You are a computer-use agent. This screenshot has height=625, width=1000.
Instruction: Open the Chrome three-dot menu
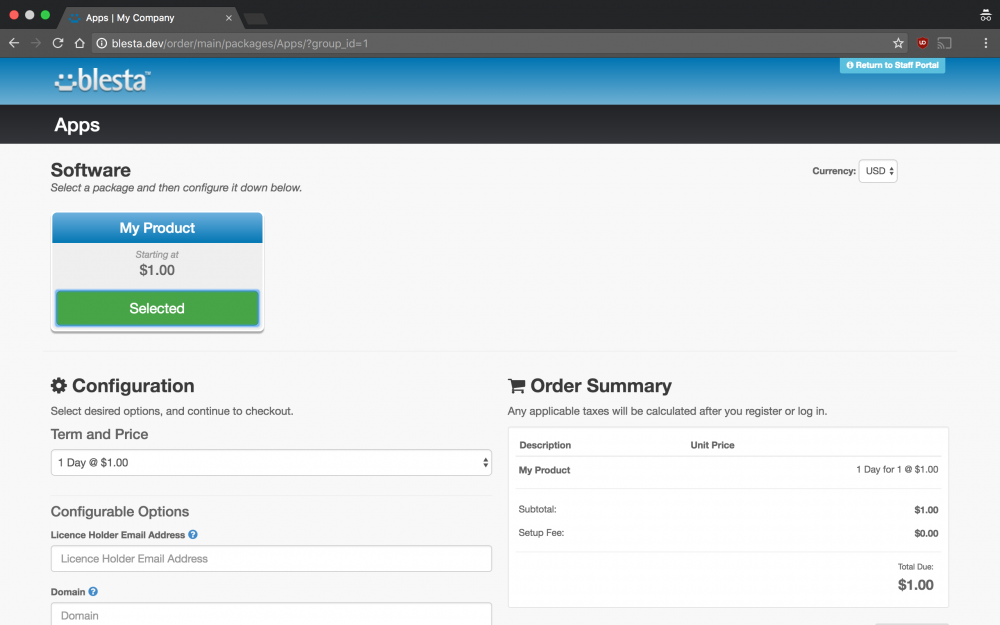(x=985, y=43)
